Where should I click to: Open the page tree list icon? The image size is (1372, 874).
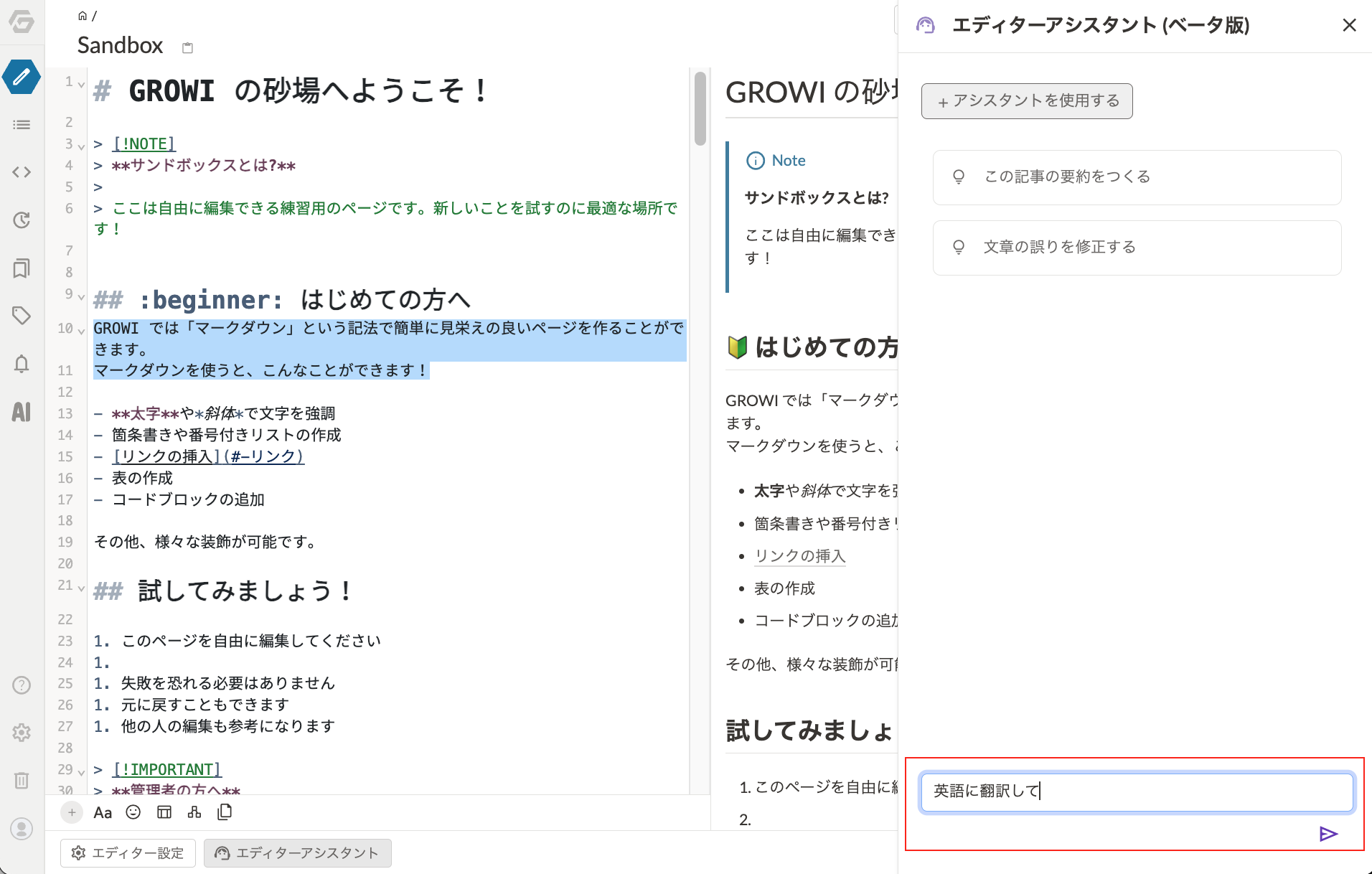point(22,125)
